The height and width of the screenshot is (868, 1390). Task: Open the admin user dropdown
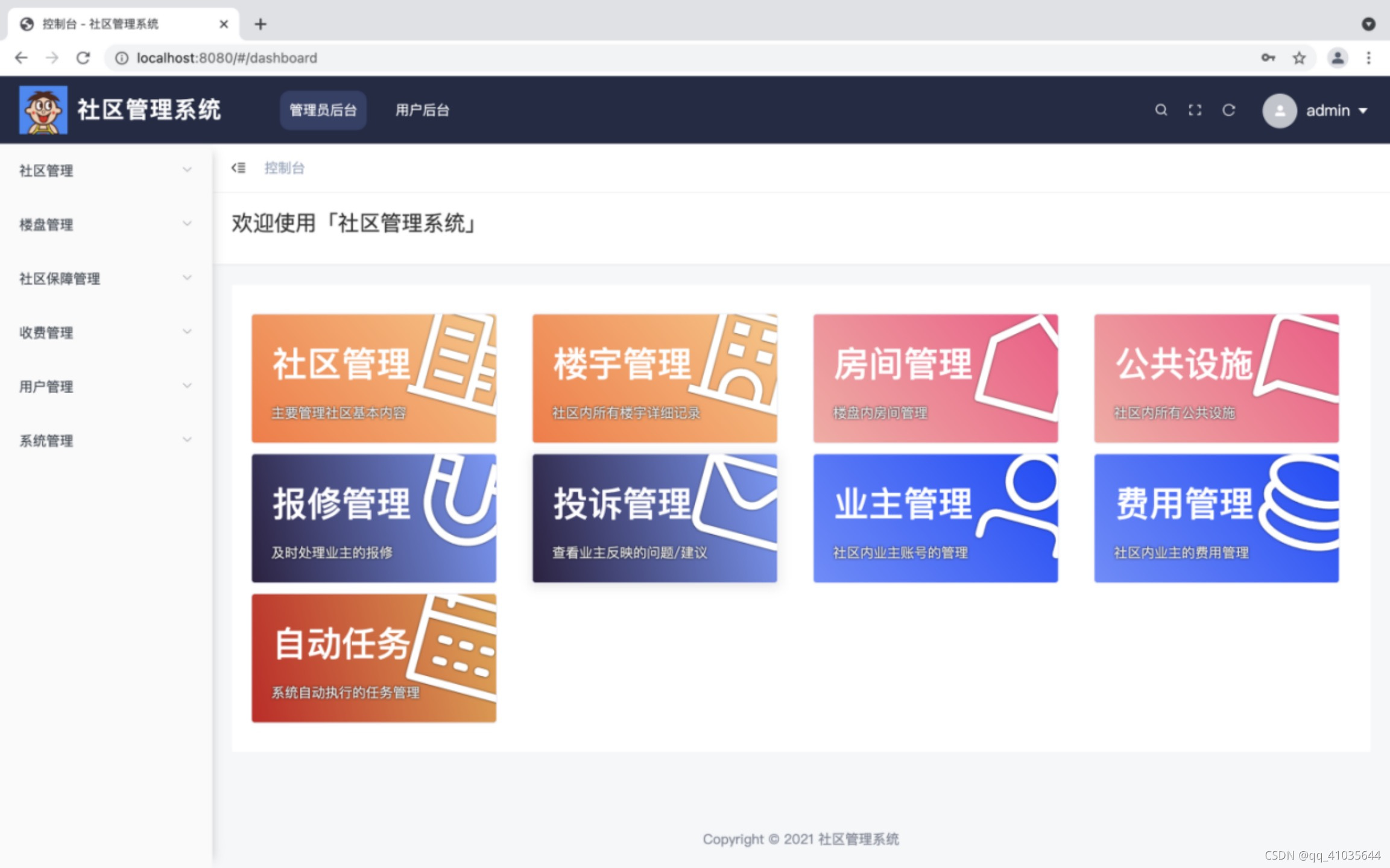tap(1336, 111)
